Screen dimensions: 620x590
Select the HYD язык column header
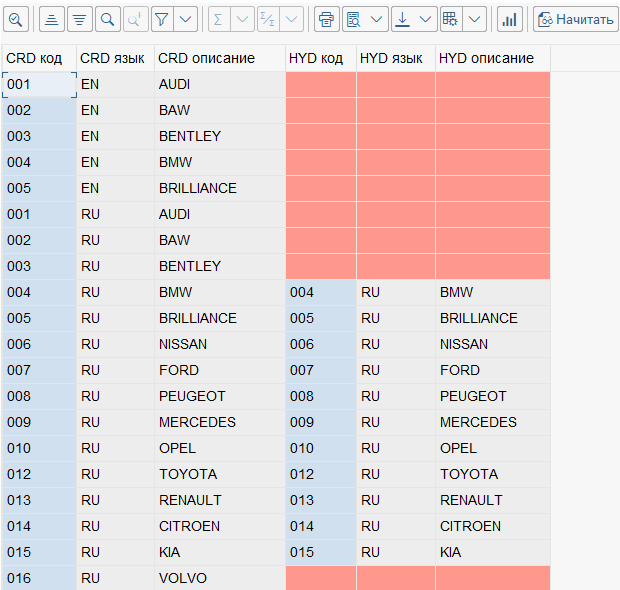396,58
